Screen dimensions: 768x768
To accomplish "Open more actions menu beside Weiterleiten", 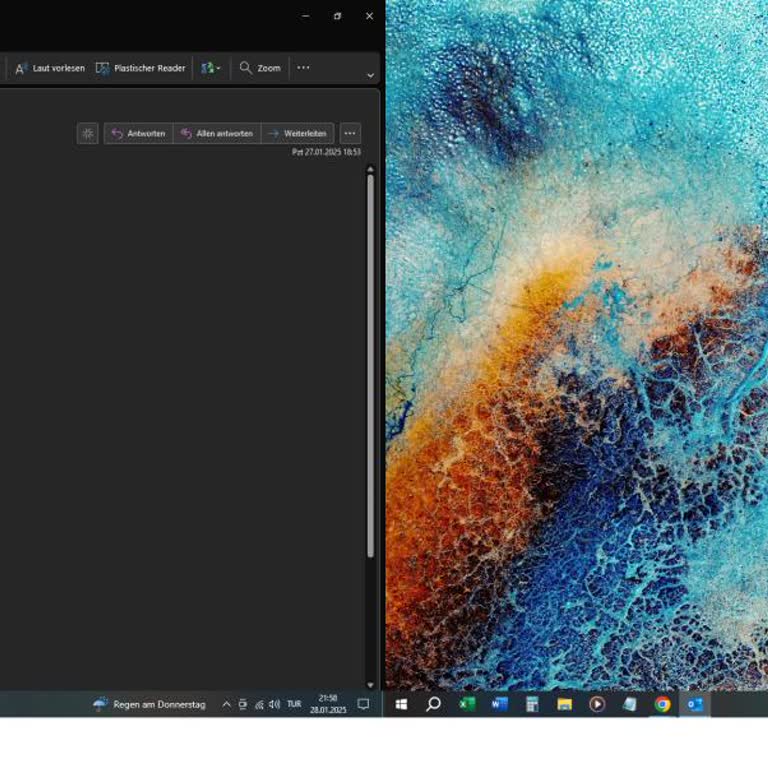I will 350,134.
